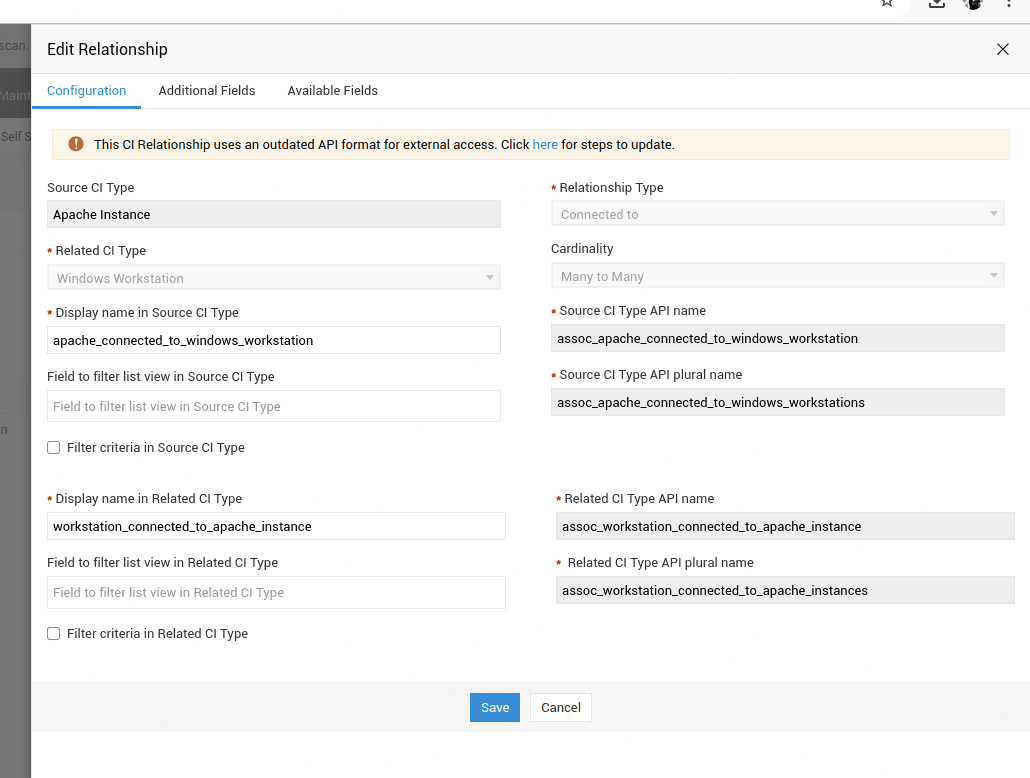1030x778 pixels.
Task: Click the Field to filter list view in Source CI Type input
Action: pyautogui.click(x=274, y=406)
